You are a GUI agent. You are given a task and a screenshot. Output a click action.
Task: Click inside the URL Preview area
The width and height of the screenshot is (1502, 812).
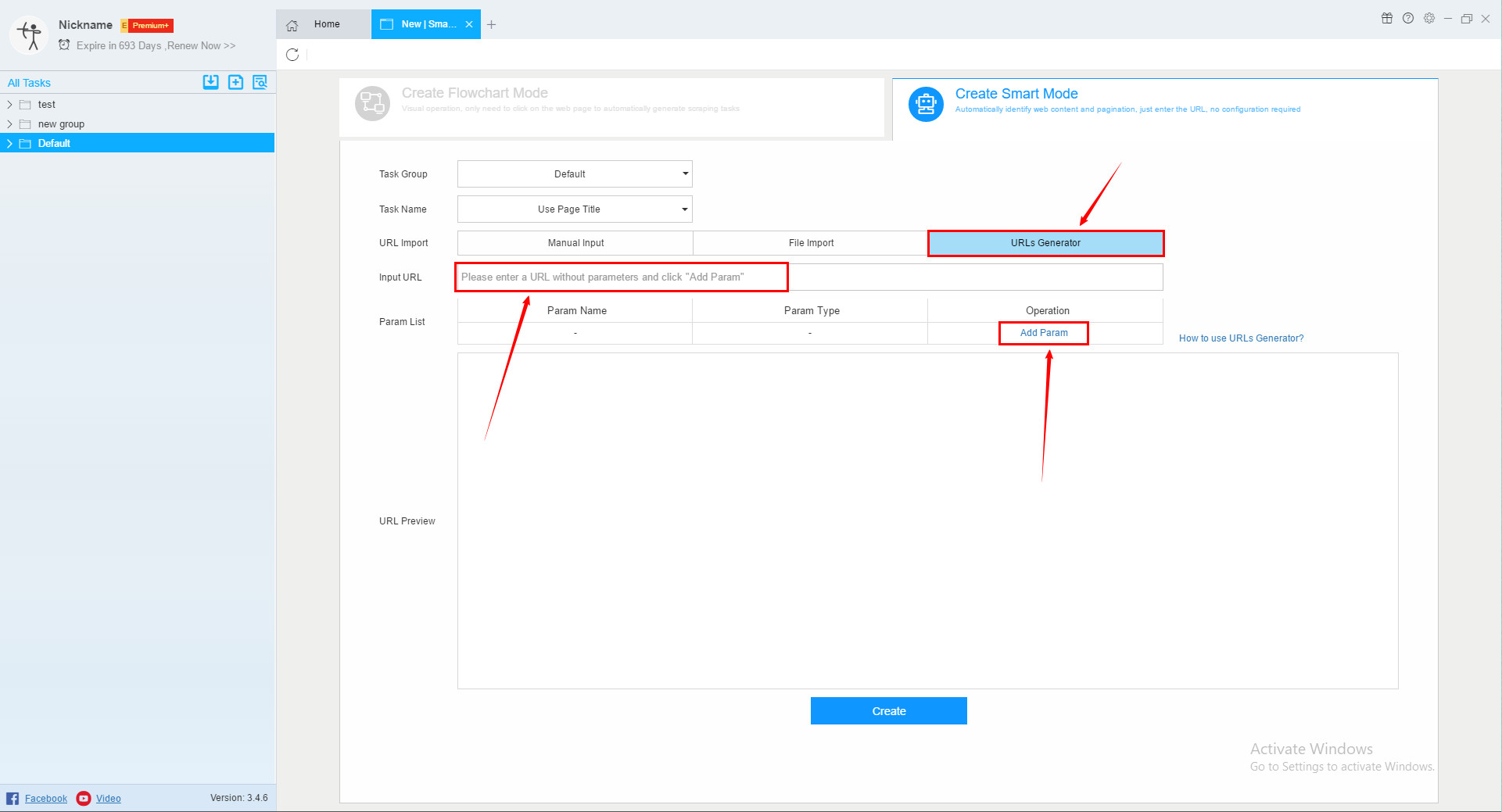(927, 520)
